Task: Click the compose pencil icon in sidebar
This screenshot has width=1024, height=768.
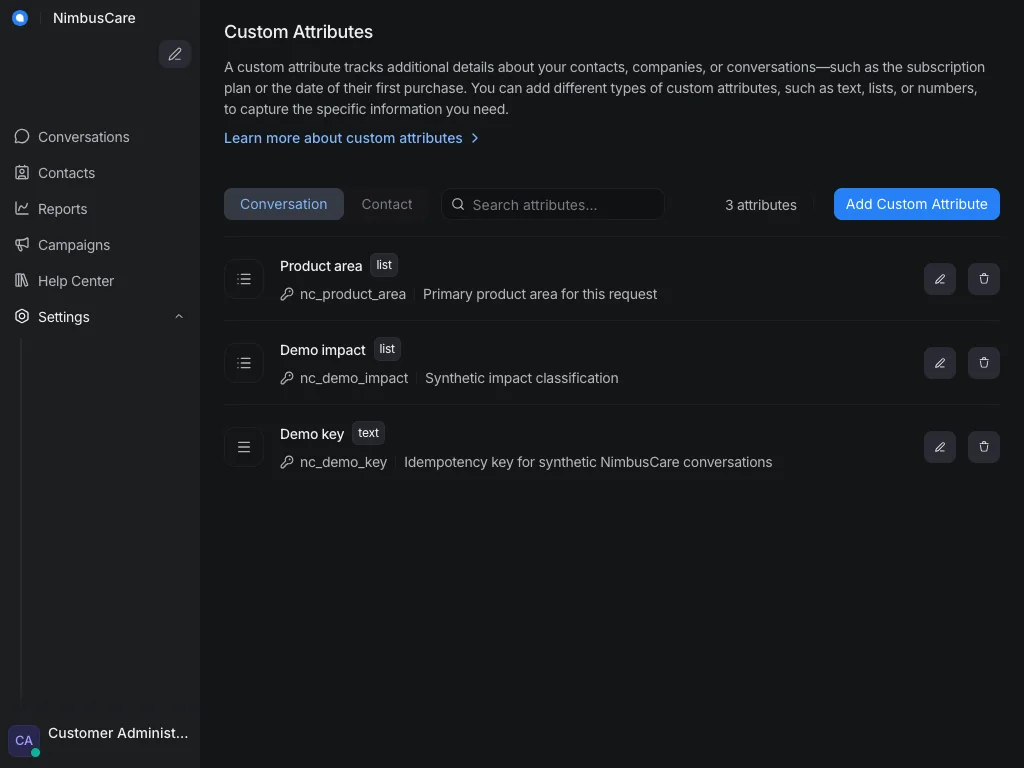Action: [x=174, y=54]
